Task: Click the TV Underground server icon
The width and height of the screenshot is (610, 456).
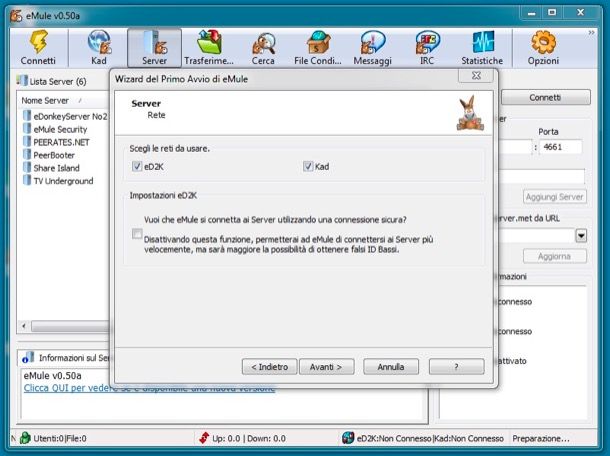Action: pos(26,180)
